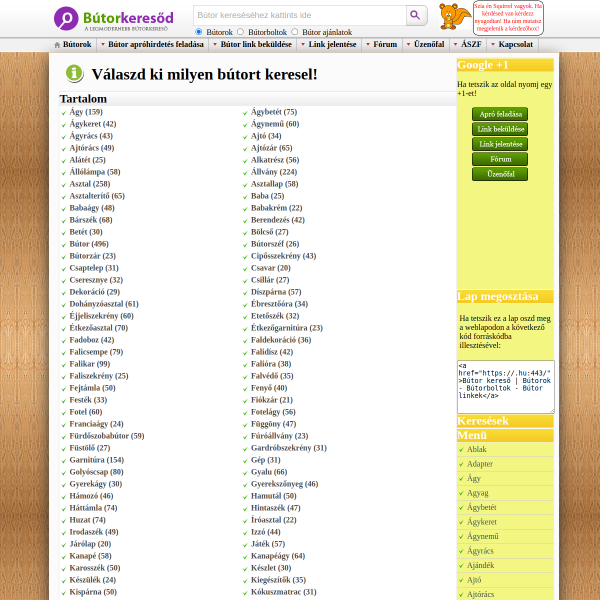The width and height of the screenshot is (600, 600).
Task: Click the red arrow before Fórum menu
Action: 368,44
